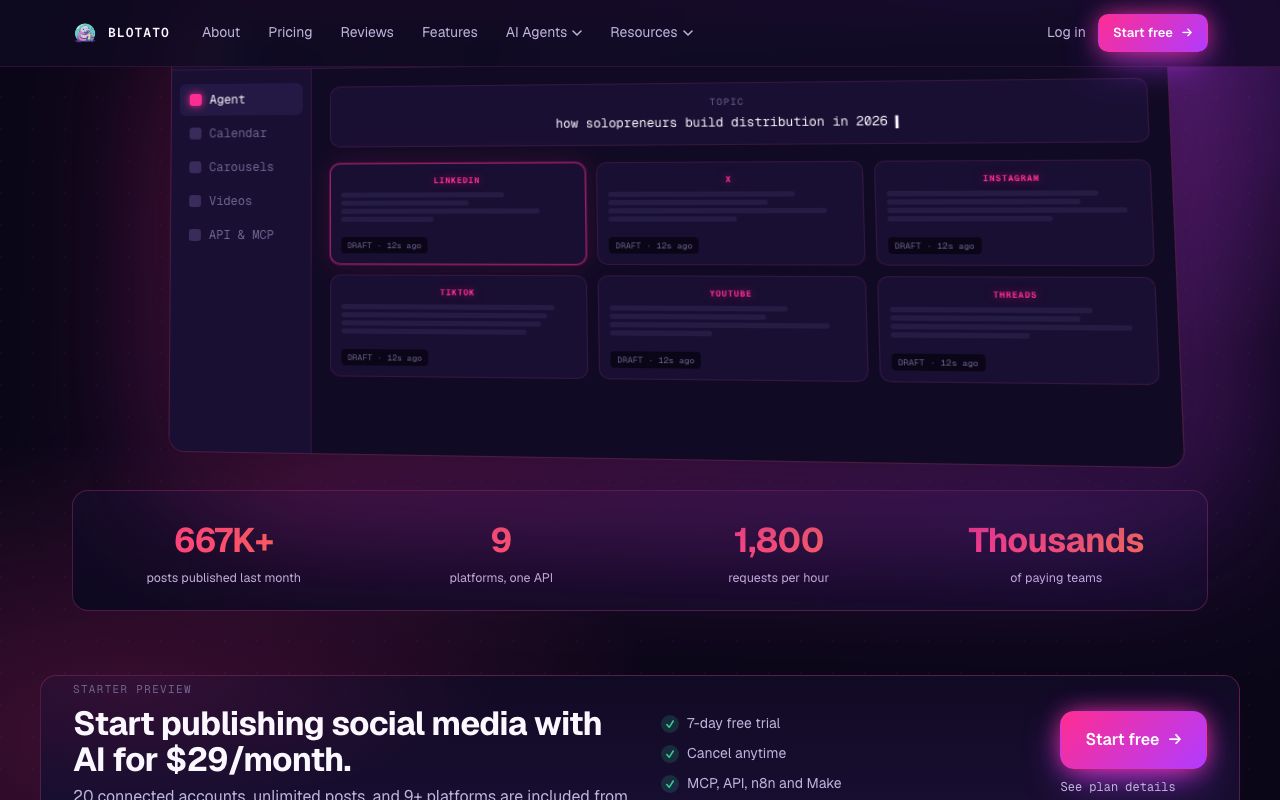1280x800 pixels.
Task: Expand the AI Agents dropdown
Action: coord(543,32)
